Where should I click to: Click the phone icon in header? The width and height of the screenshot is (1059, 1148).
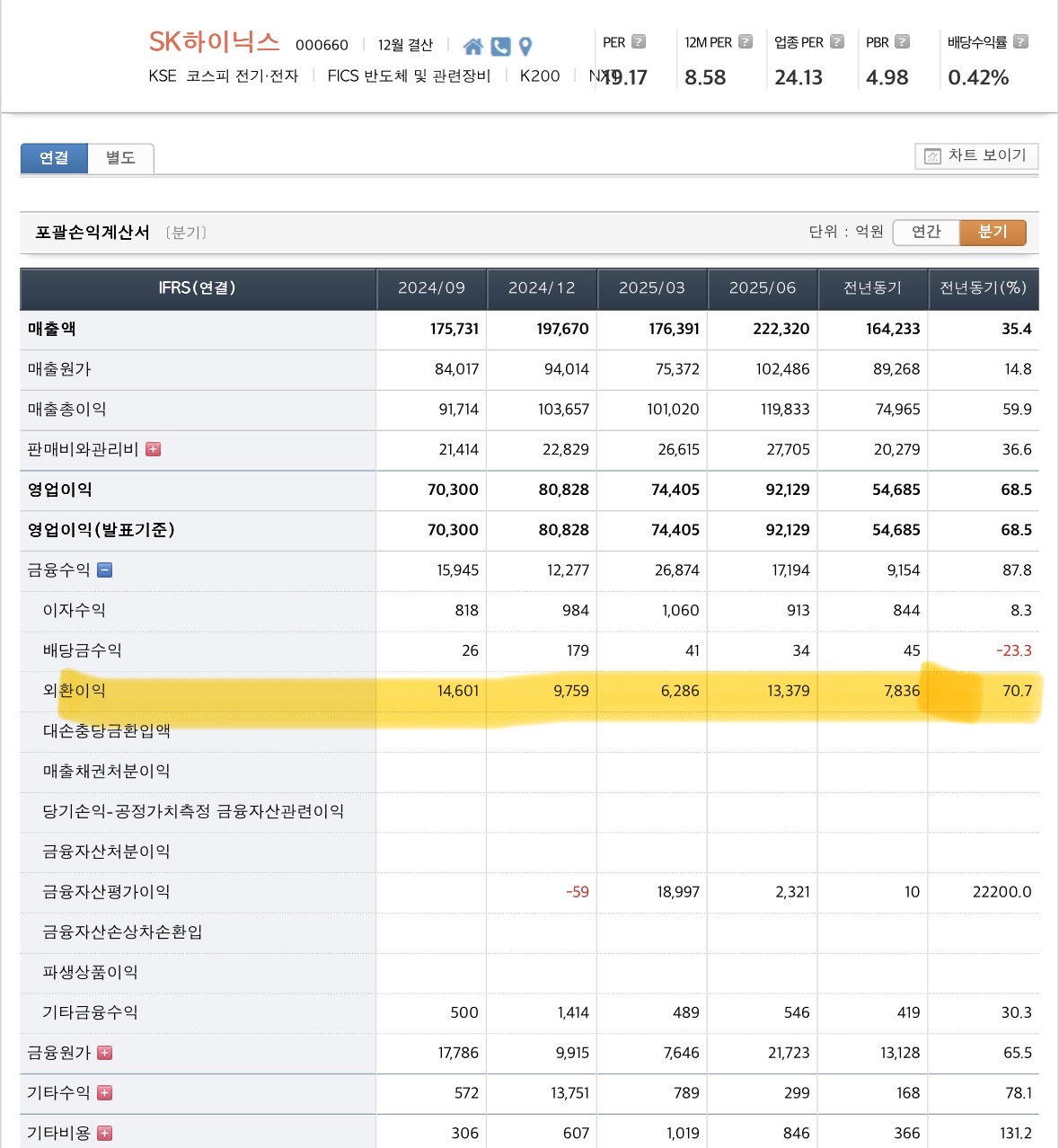500,47
